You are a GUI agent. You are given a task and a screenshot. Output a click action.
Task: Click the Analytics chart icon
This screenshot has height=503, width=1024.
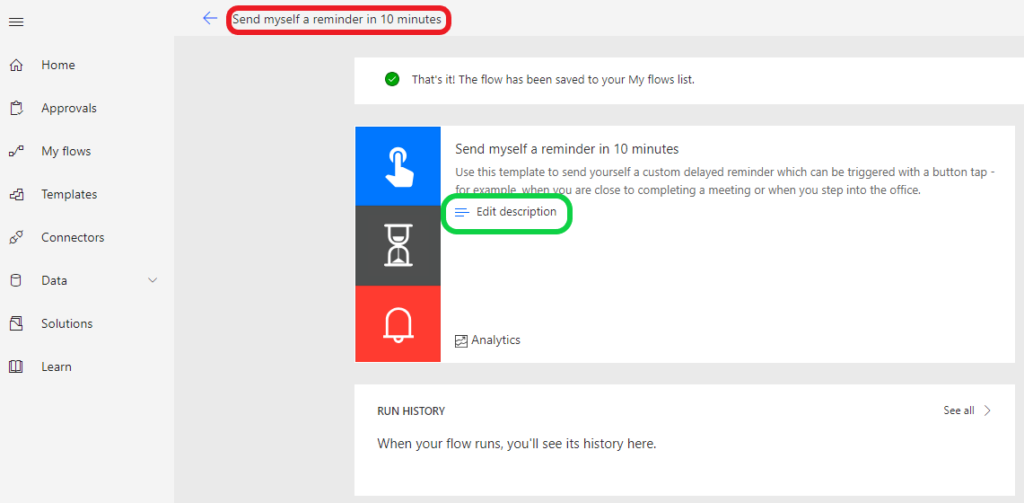coord(462,340)
